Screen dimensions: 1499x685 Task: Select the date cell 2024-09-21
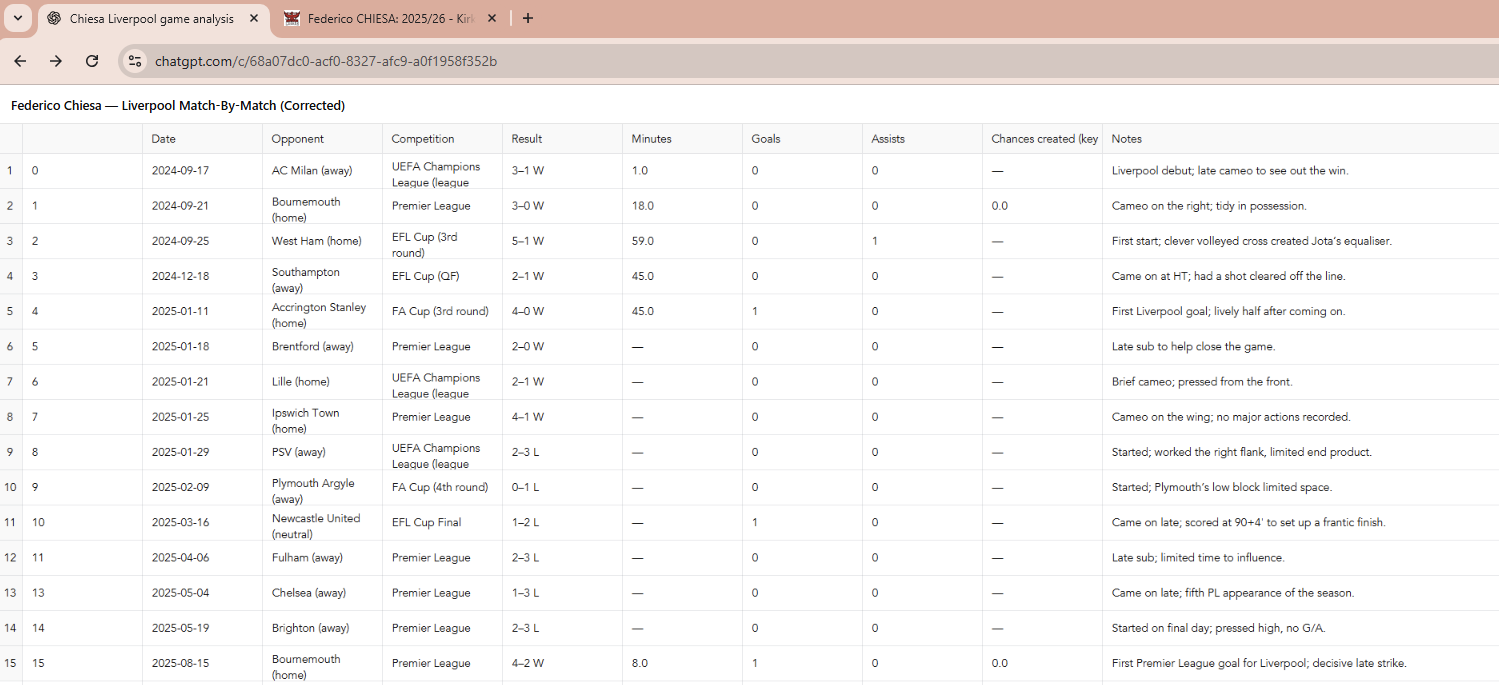[202, 206]
